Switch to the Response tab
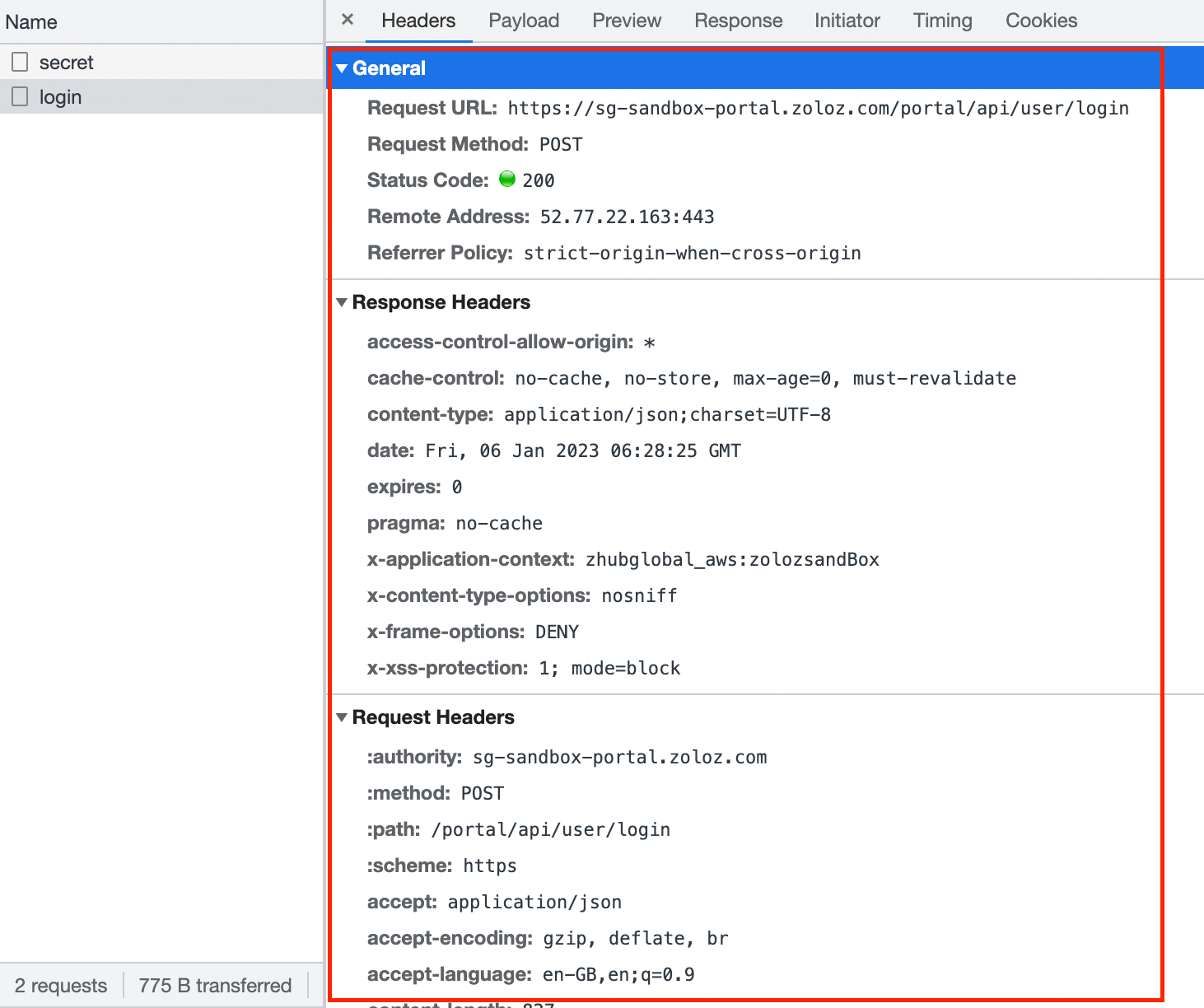This screenshot has height=1008, width=1204. pyautogui.click(x=738, y=21)
